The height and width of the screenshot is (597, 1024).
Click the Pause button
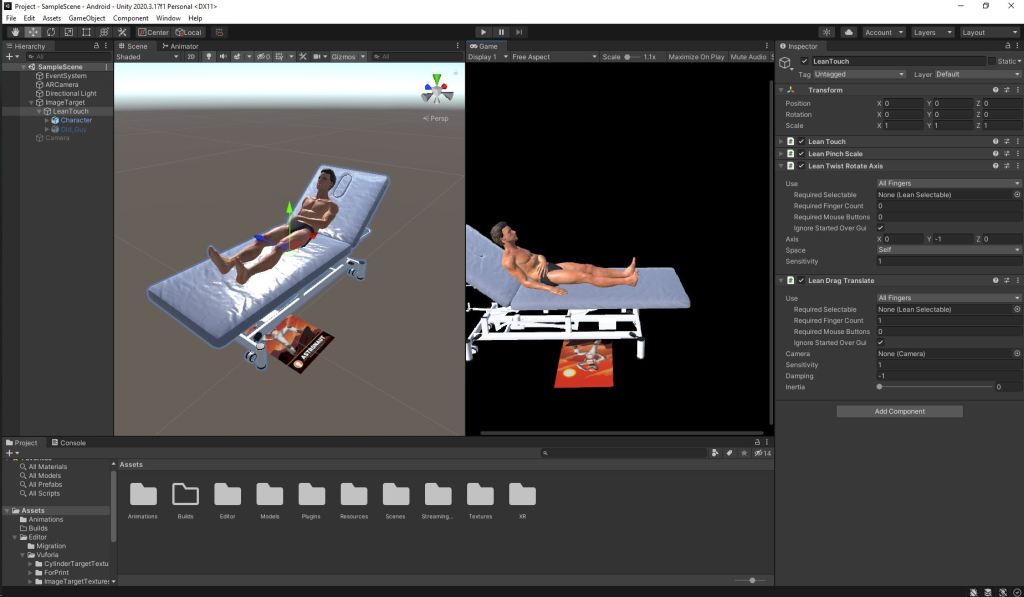point(501,32)
